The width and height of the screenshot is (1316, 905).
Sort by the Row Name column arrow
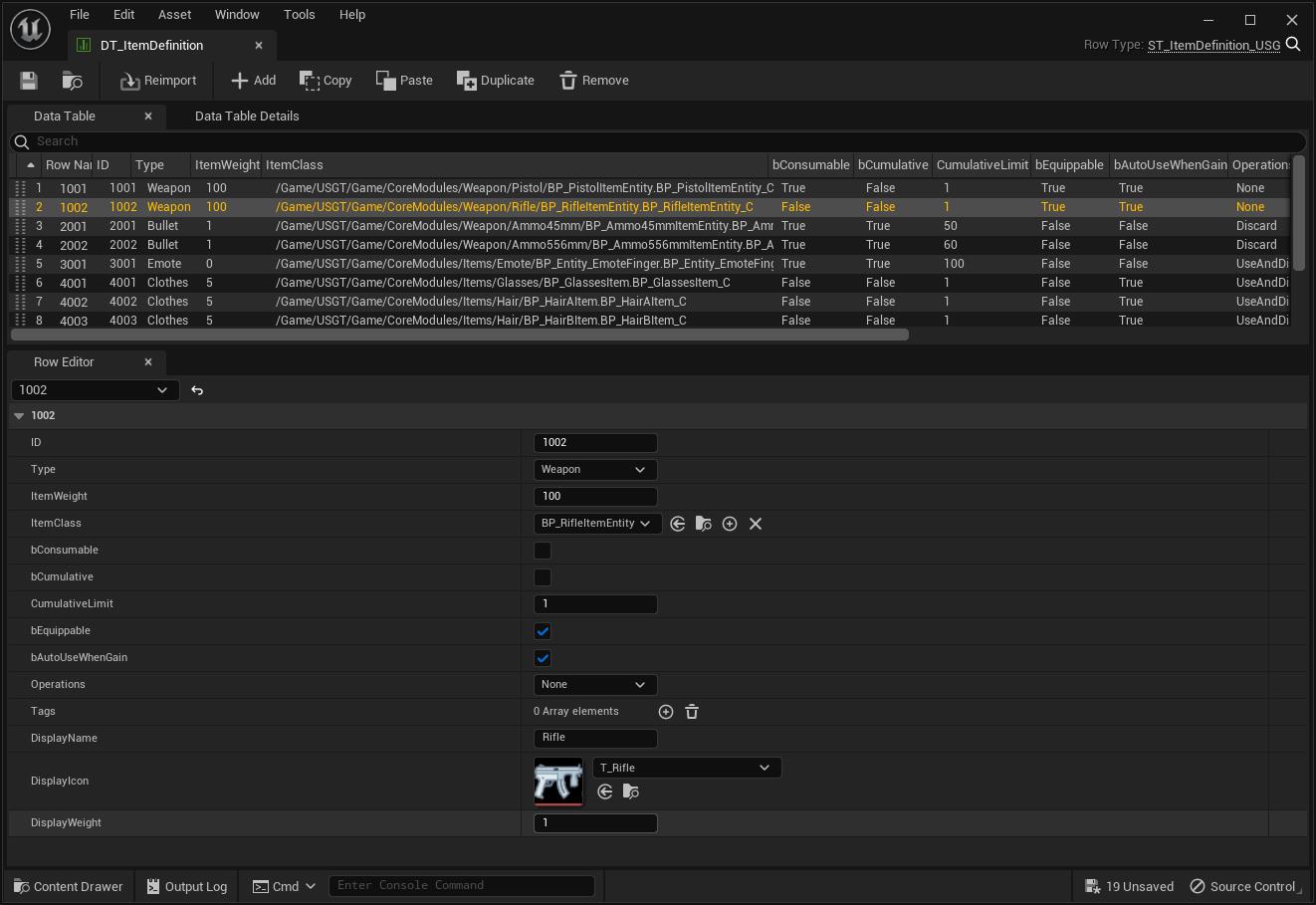(x=30, y=165)
